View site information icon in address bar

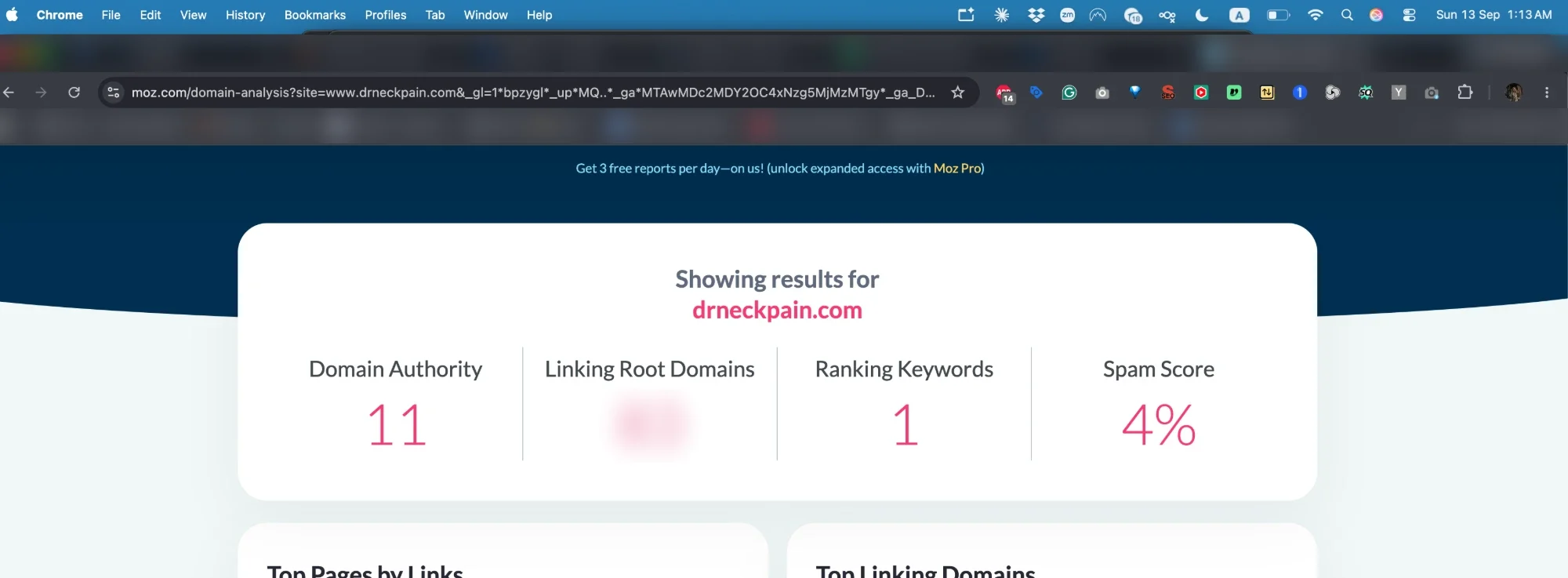click(x=114, y=93)
